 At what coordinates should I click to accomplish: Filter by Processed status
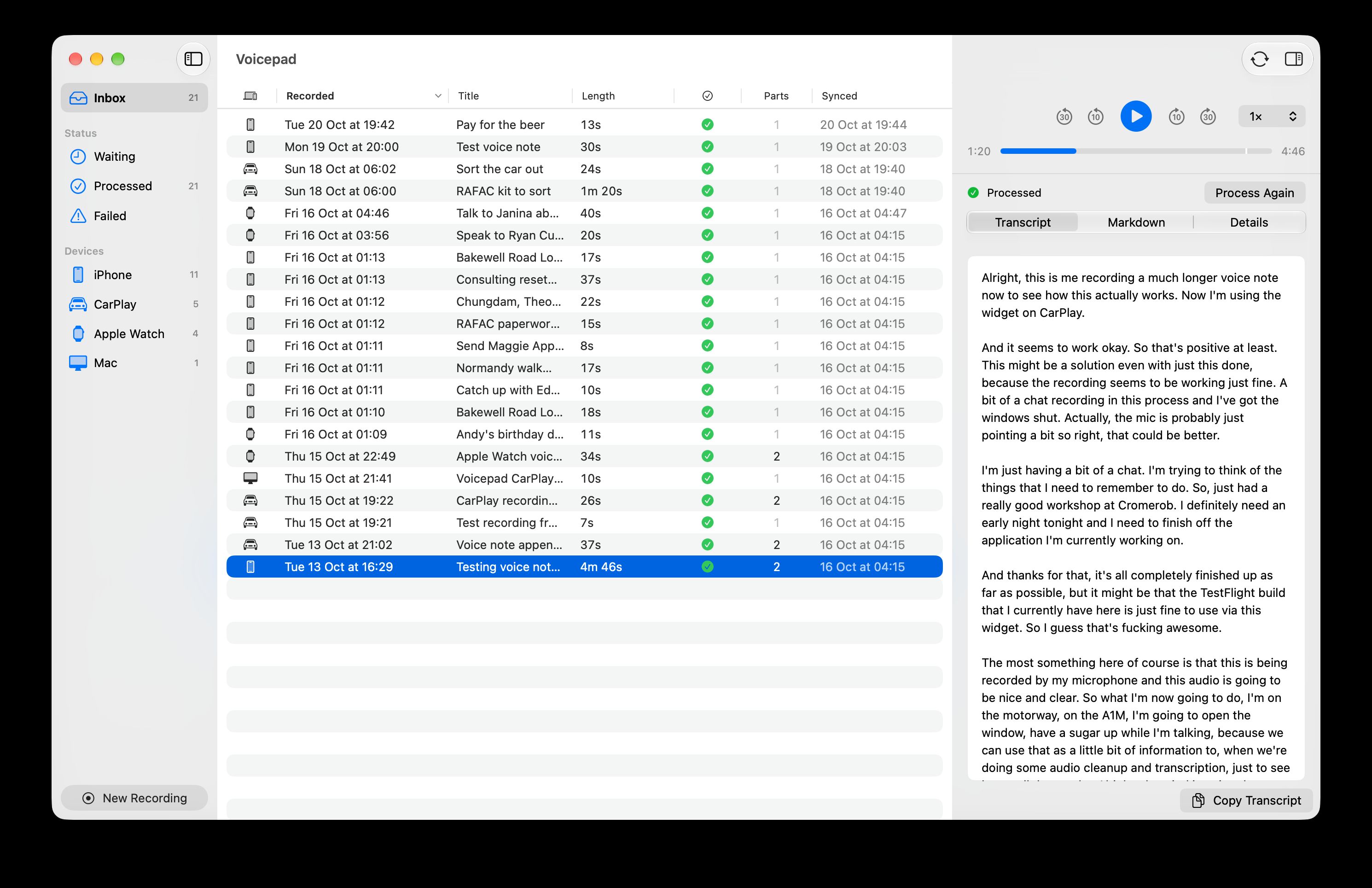[x=134, y=186]
